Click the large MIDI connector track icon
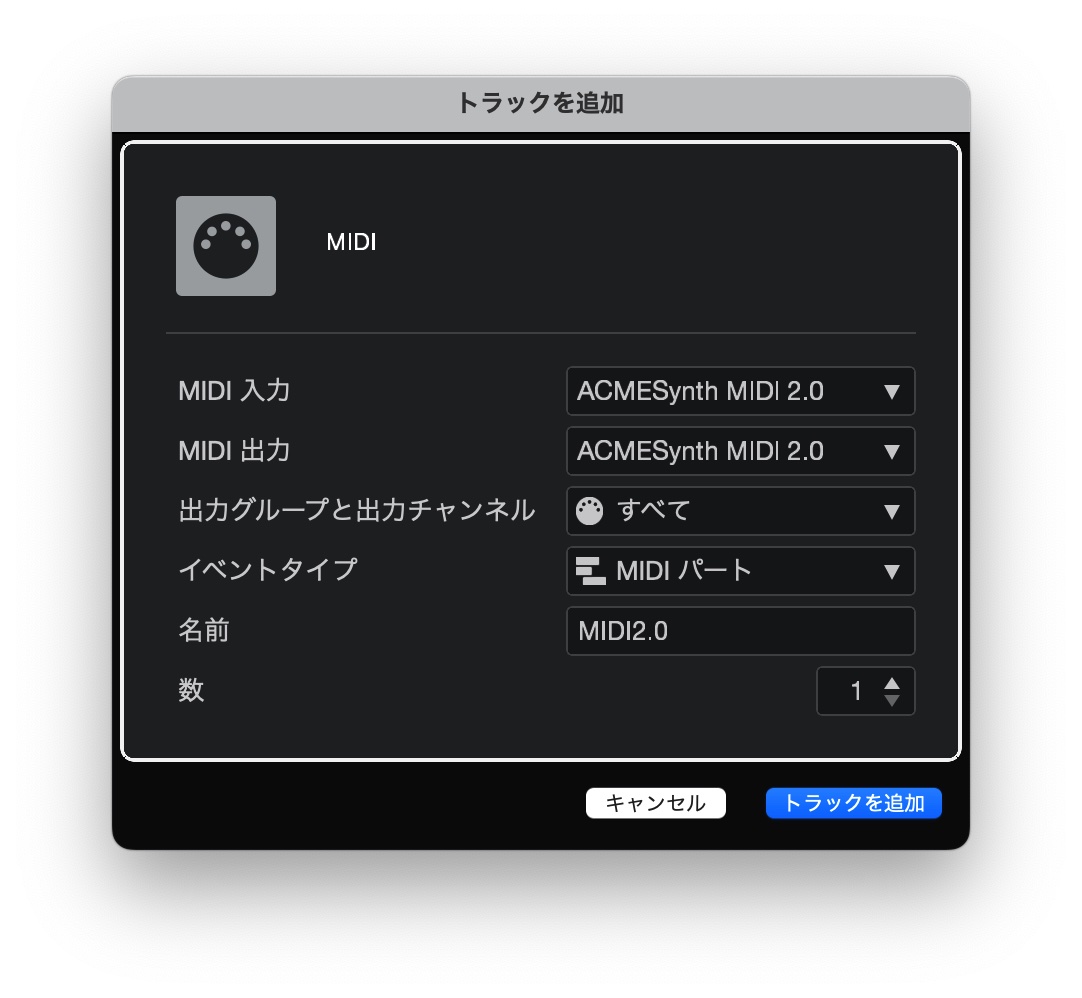1082x998 pixels. (x=226, y=246)
